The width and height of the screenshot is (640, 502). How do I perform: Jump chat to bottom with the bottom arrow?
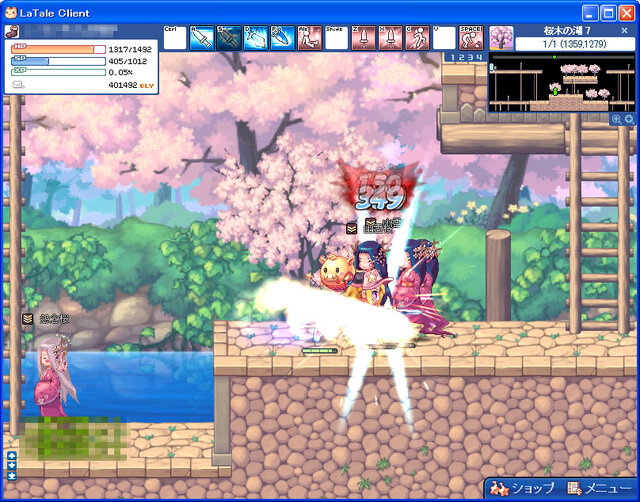[12, 476]
